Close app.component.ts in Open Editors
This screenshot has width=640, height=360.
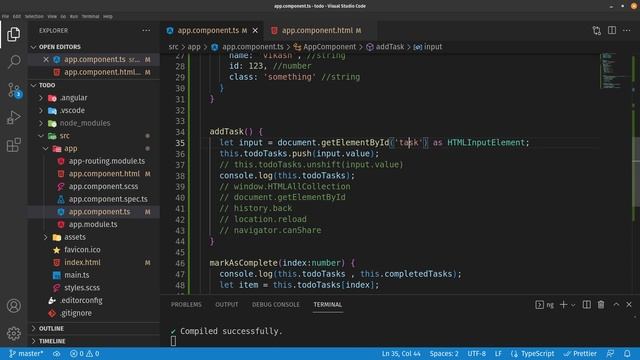46,60
